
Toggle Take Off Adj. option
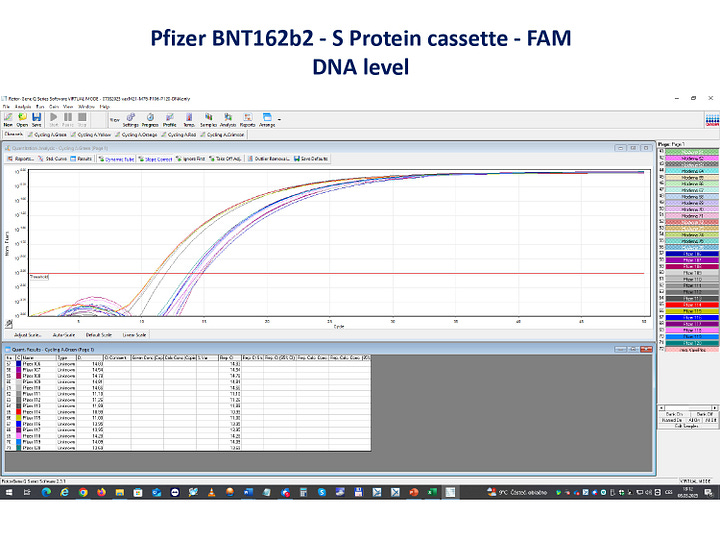pyautogui.click(x=225, y=159)
